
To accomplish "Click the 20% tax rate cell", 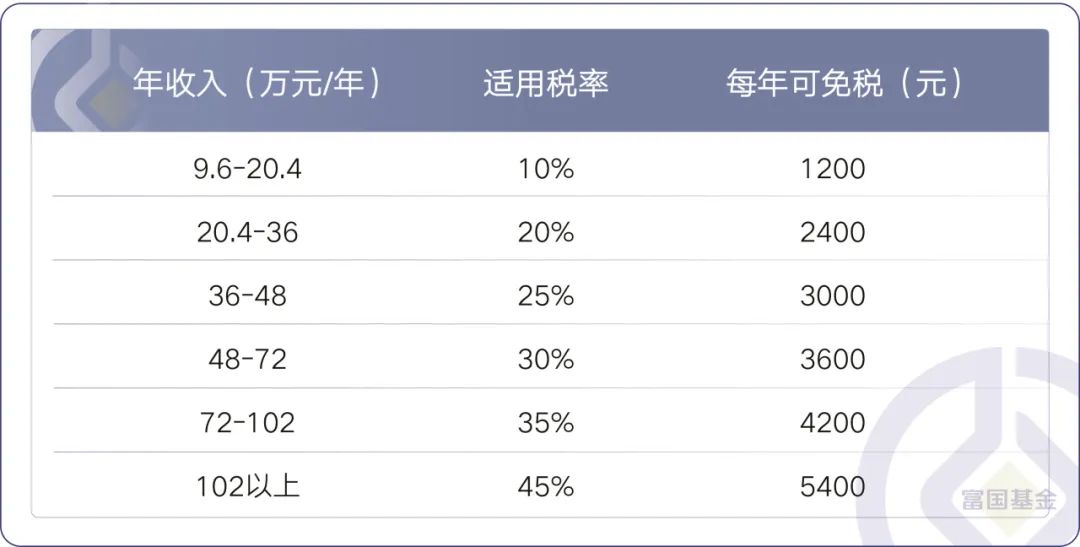I will point(546,232).
